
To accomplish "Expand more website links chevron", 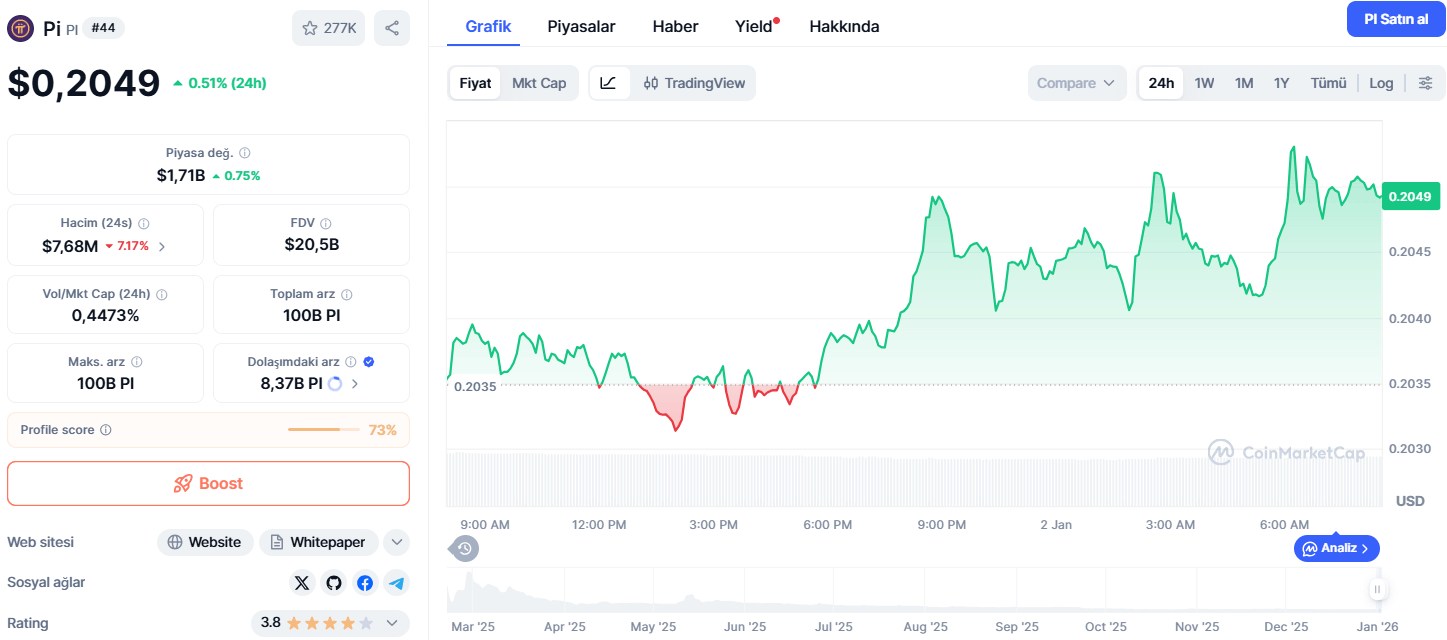I will [x=397, y=542].
